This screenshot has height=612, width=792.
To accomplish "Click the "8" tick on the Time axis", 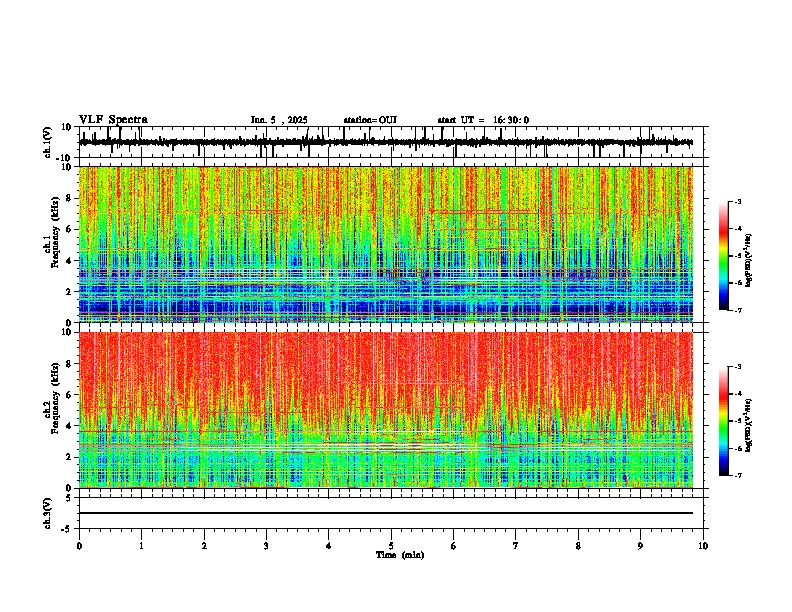I will 578,546.
